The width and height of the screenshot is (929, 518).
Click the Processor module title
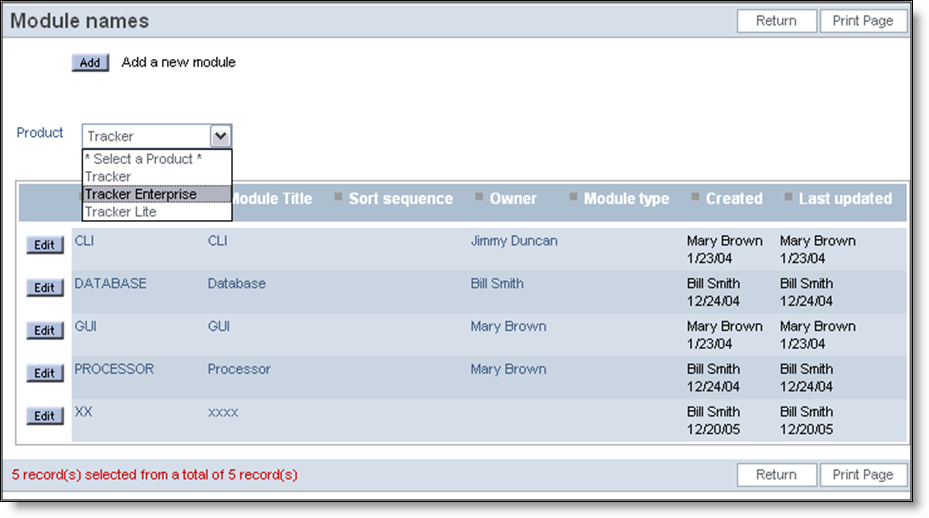(x=239, y=369)
